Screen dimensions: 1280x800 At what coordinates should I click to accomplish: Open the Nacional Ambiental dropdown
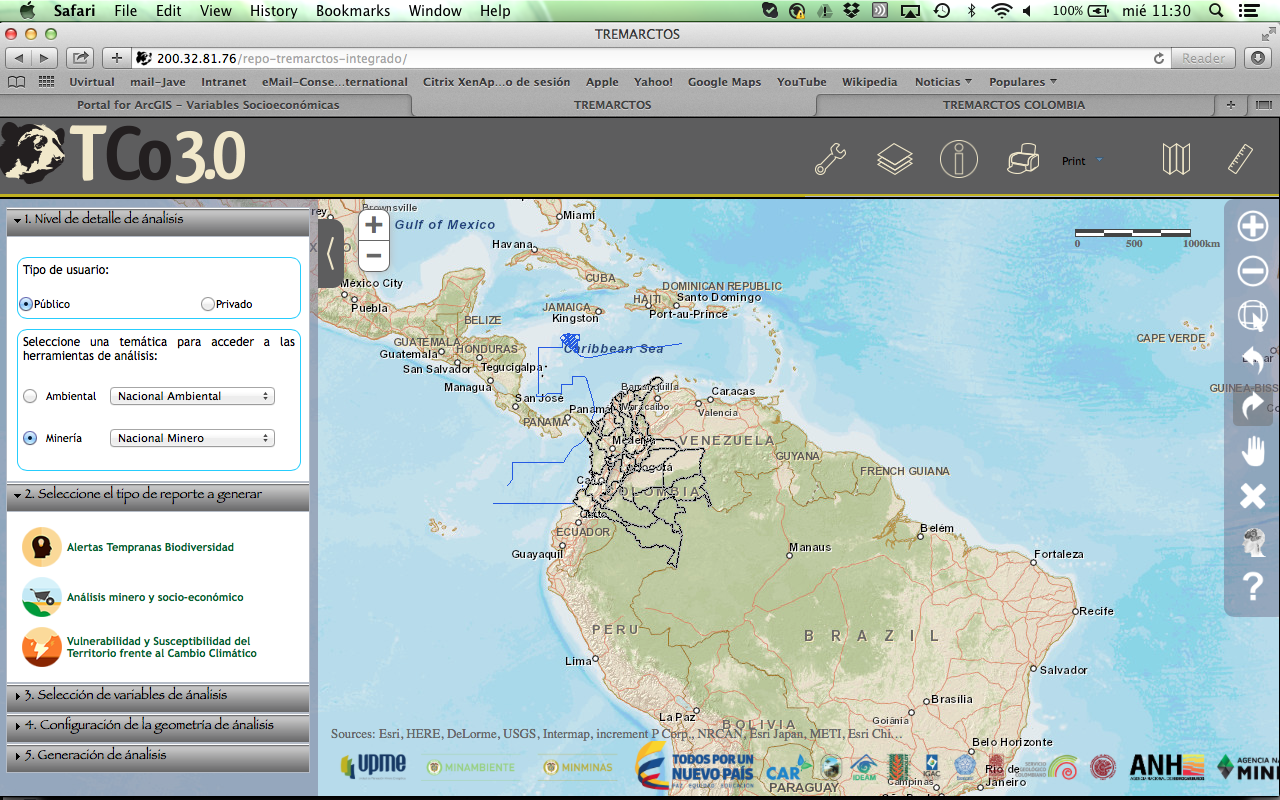click(192, 396)
